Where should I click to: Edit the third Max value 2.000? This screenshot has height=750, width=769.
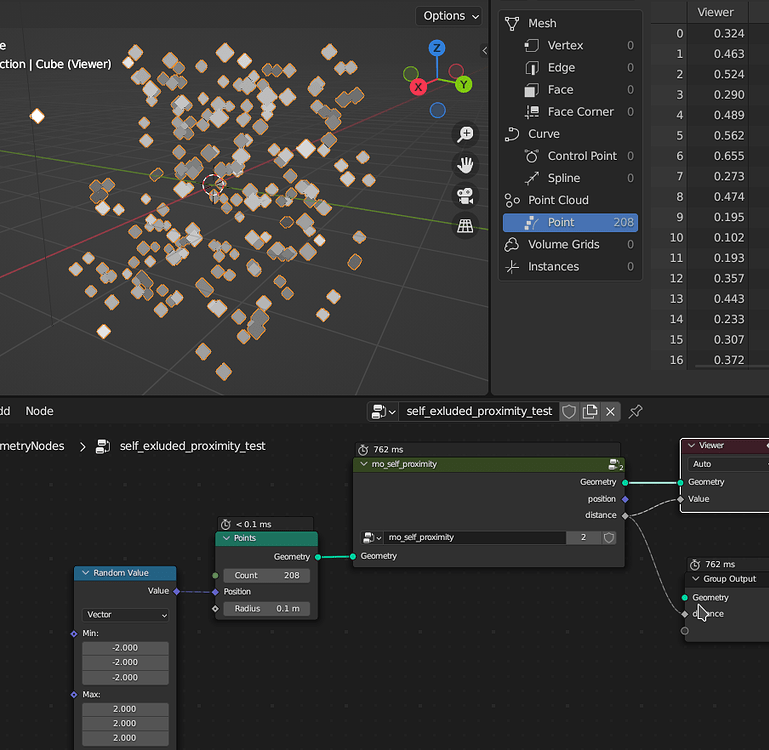click(125, 738)
